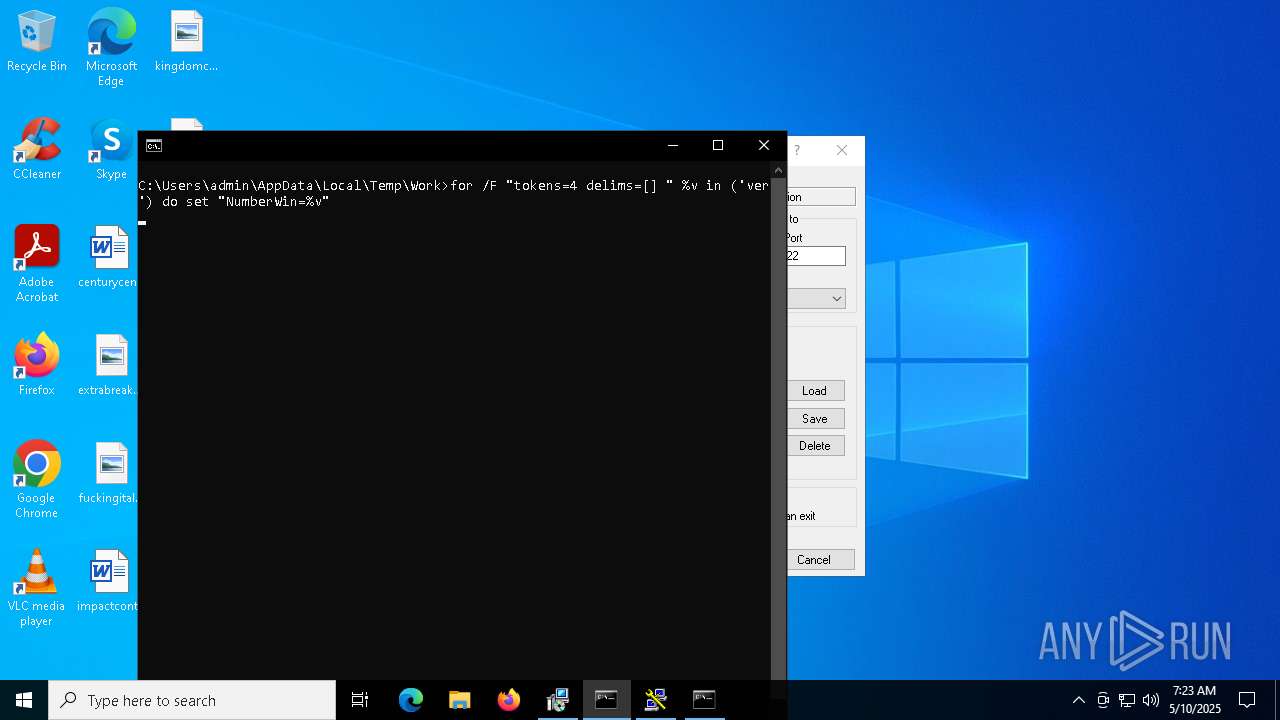Click the Type here to search box
The width and height of the screenshot is (1280, 720).
[x=192, y=700]
